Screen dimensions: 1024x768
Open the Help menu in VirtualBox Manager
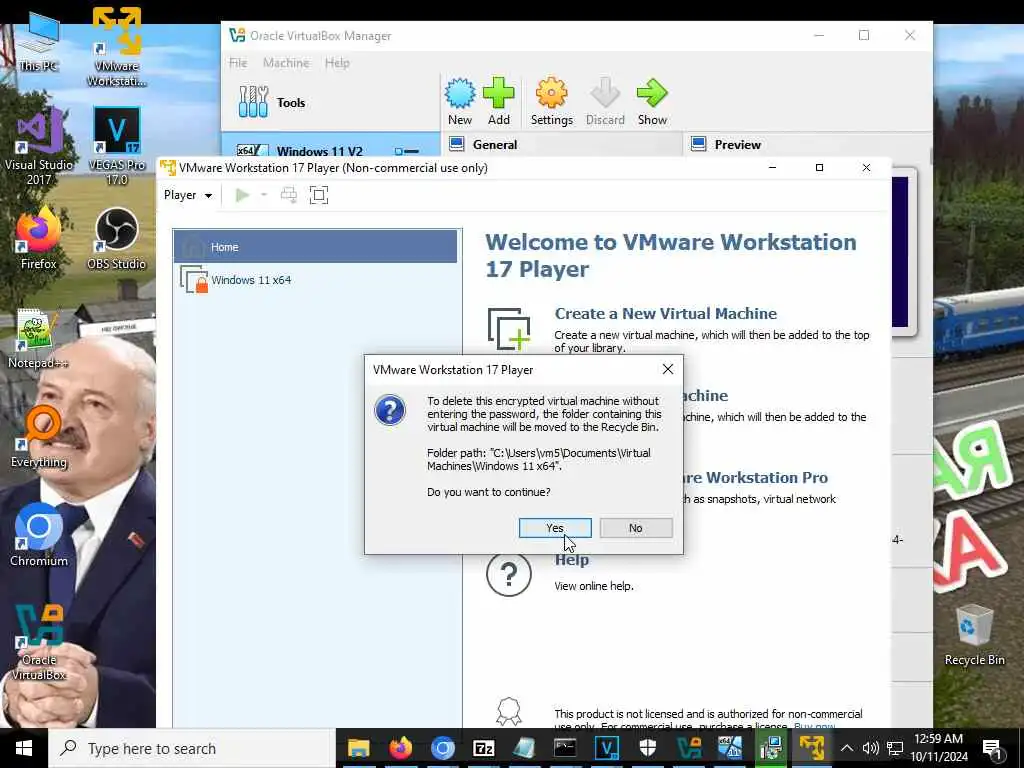(337, 63)
